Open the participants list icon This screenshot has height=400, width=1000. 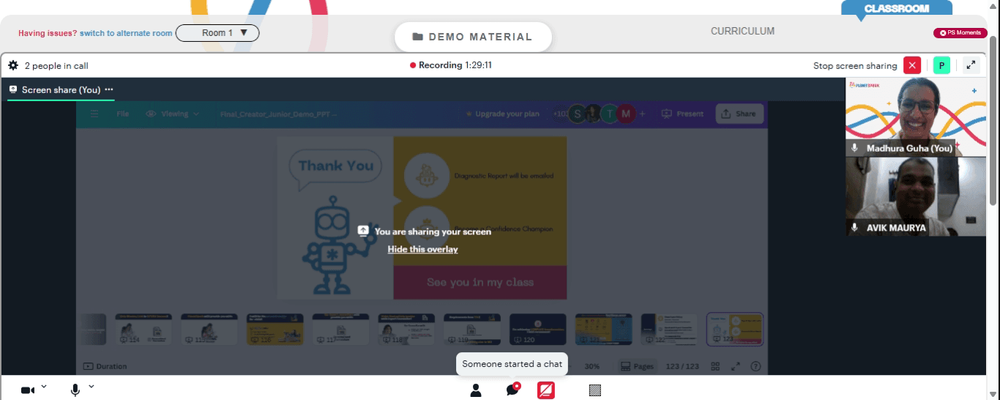(x=476, y=390)
